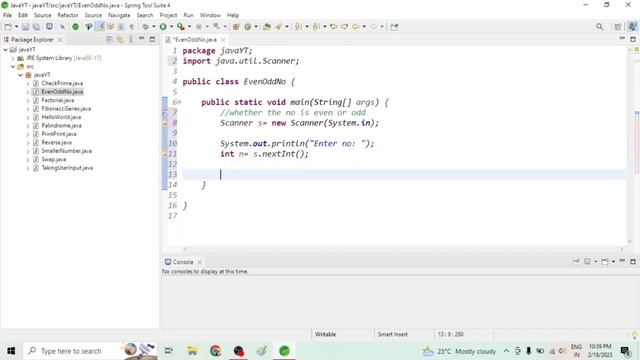Click Windows taskbar search box
Viewport: 640px width, 360px height.
(x=90, y=351)
